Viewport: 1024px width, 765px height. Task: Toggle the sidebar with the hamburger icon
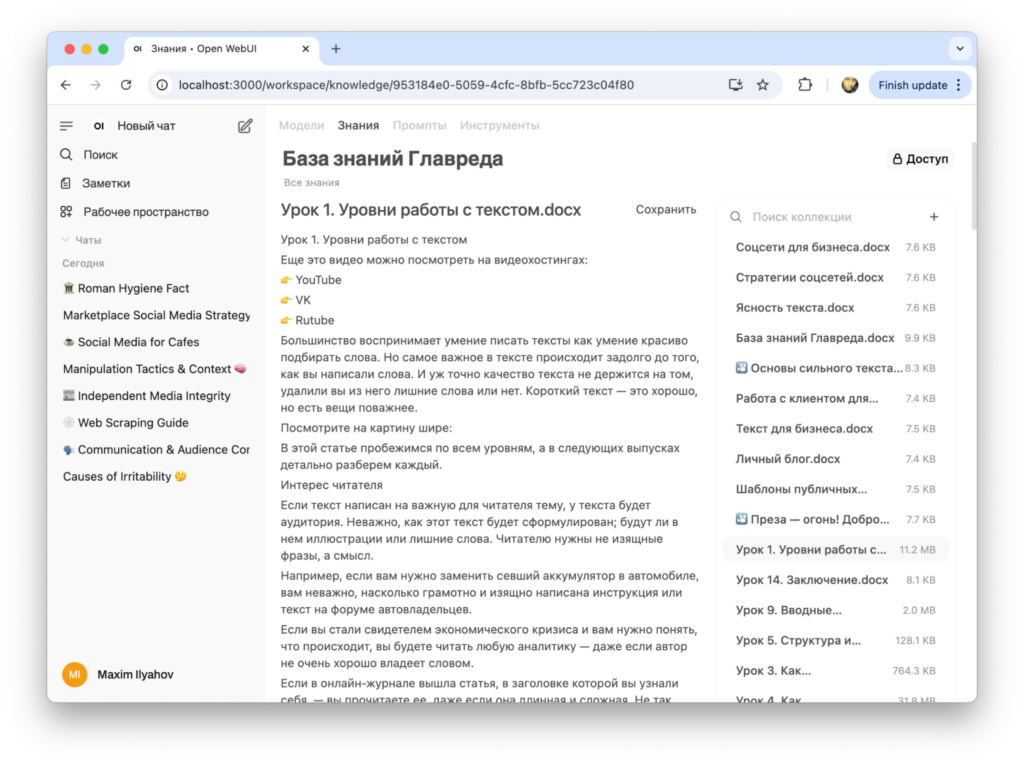(x=66, y=125)
